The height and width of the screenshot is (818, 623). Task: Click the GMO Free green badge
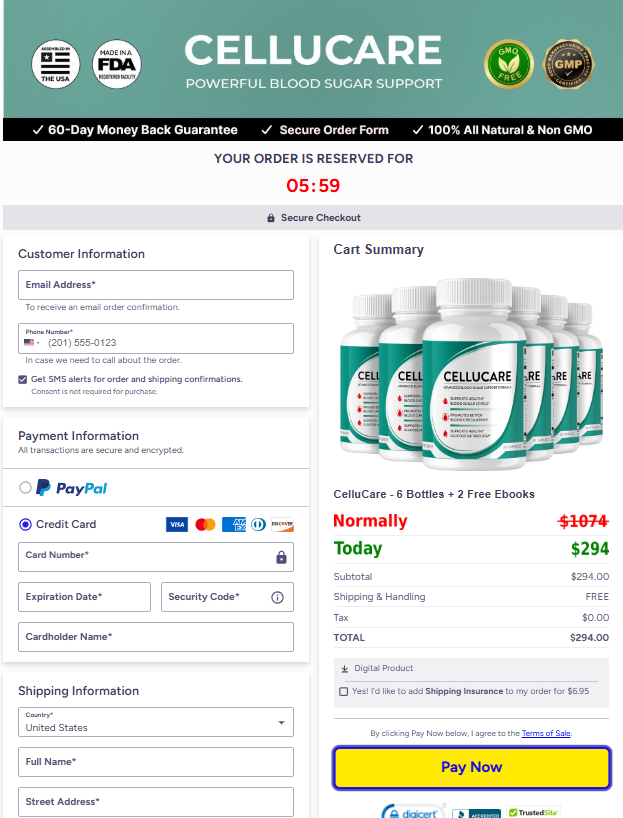509,65
